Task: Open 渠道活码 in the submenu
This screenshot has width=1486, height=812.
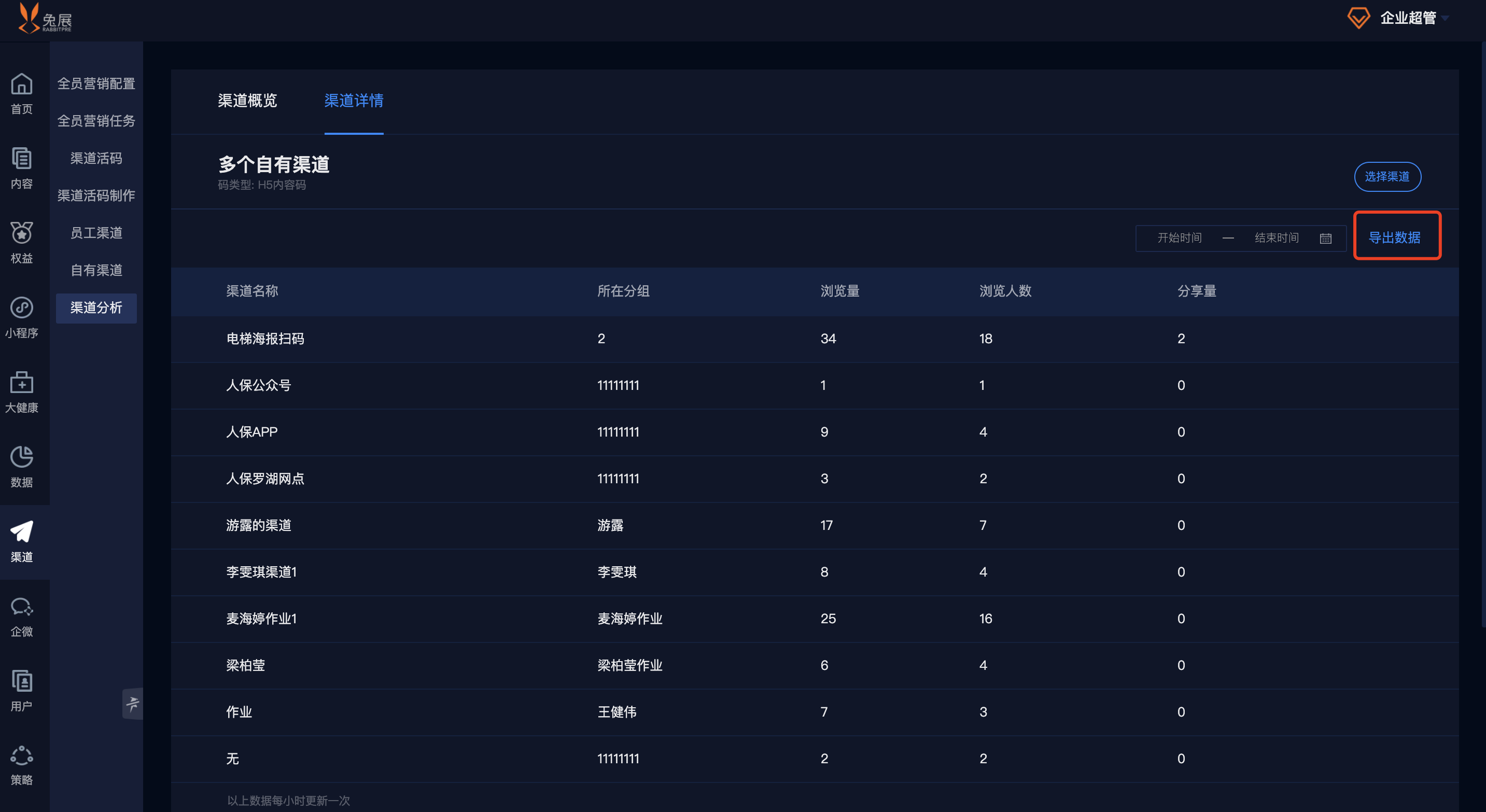Action: 96,159
